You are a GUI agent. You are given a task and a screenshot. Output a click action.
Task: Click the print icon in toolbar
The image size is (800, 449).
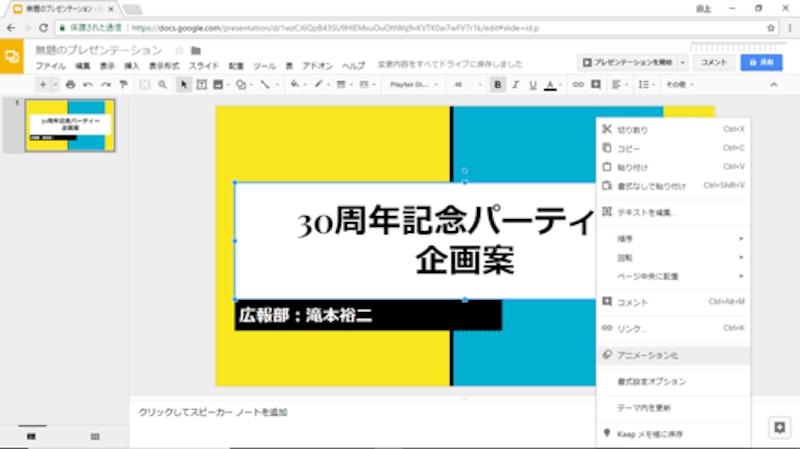coord(70,85)
